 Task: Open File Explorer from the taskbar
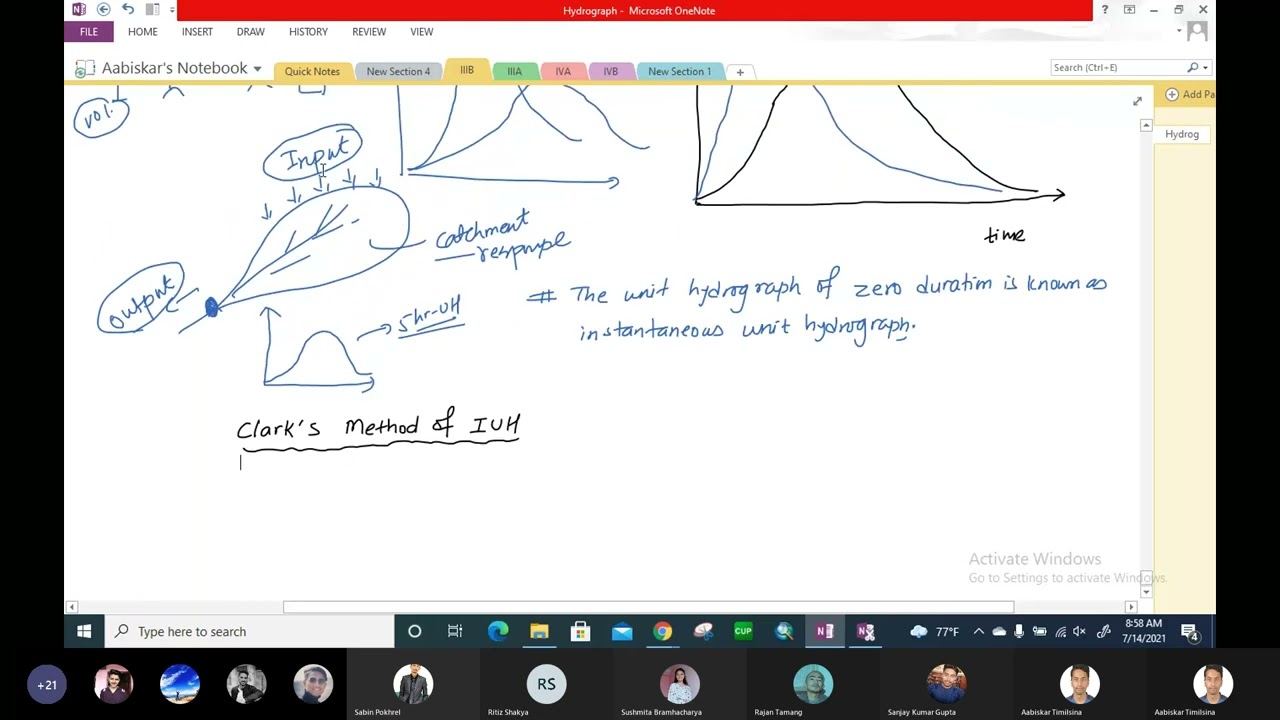[x=539, y=631]
